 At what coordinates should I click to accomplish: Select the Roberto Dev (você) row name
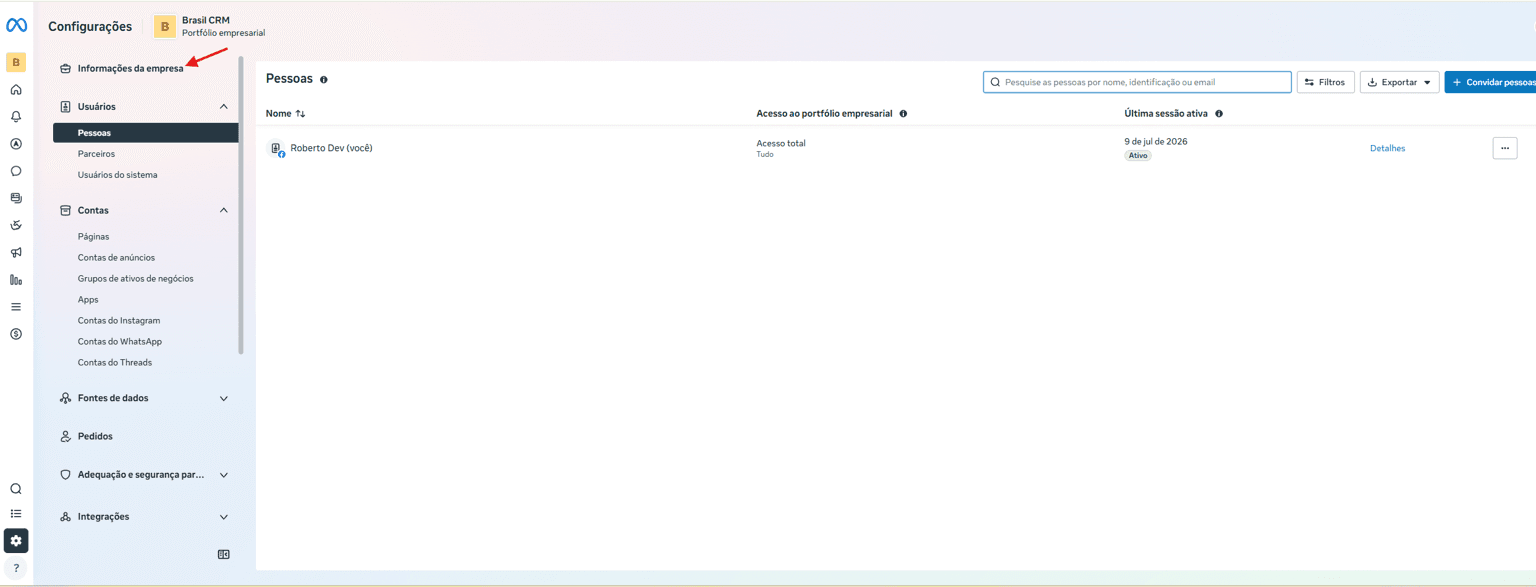click(331, 148)
